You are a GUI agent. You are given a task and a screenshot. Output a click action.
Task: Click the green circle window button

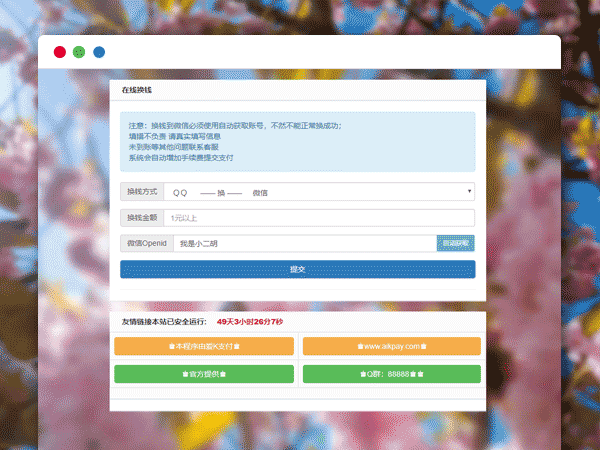pos(79,52)
